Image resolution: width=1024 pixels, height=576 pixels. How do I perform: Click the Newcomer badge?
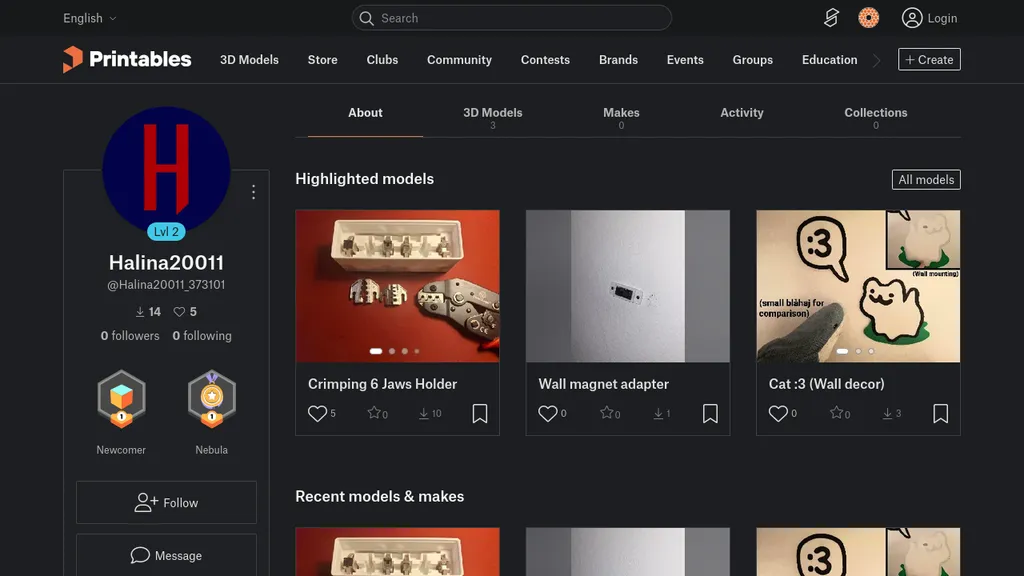click(x=121, y=399)
